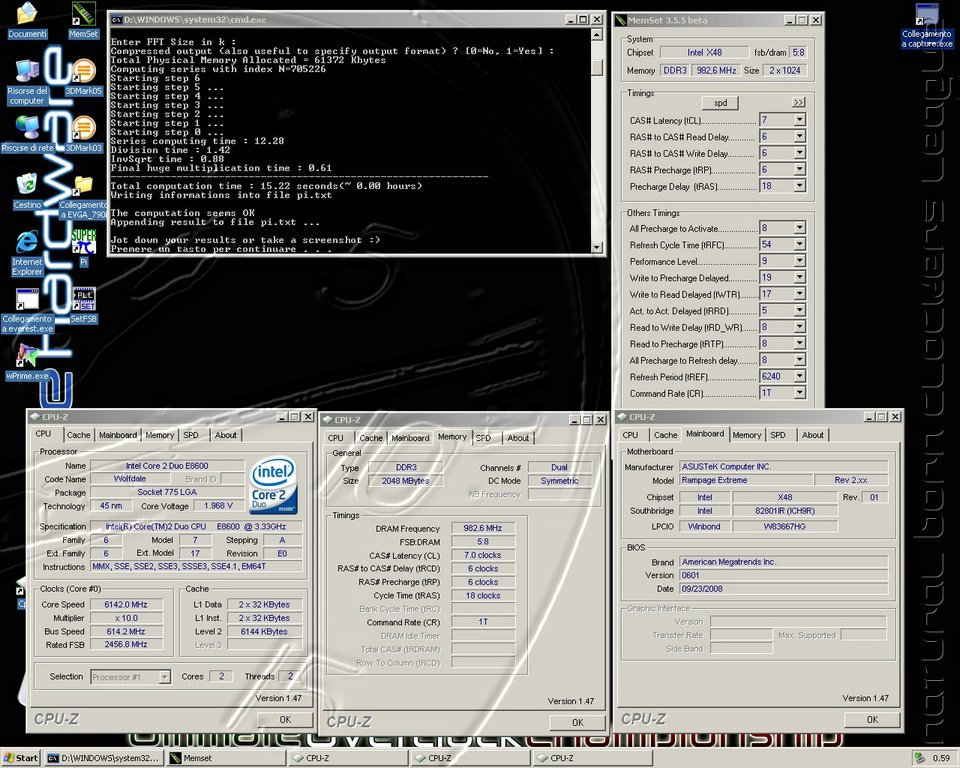
Task: Click the system tray icon beside the clock
Action: tap(920, 758)
